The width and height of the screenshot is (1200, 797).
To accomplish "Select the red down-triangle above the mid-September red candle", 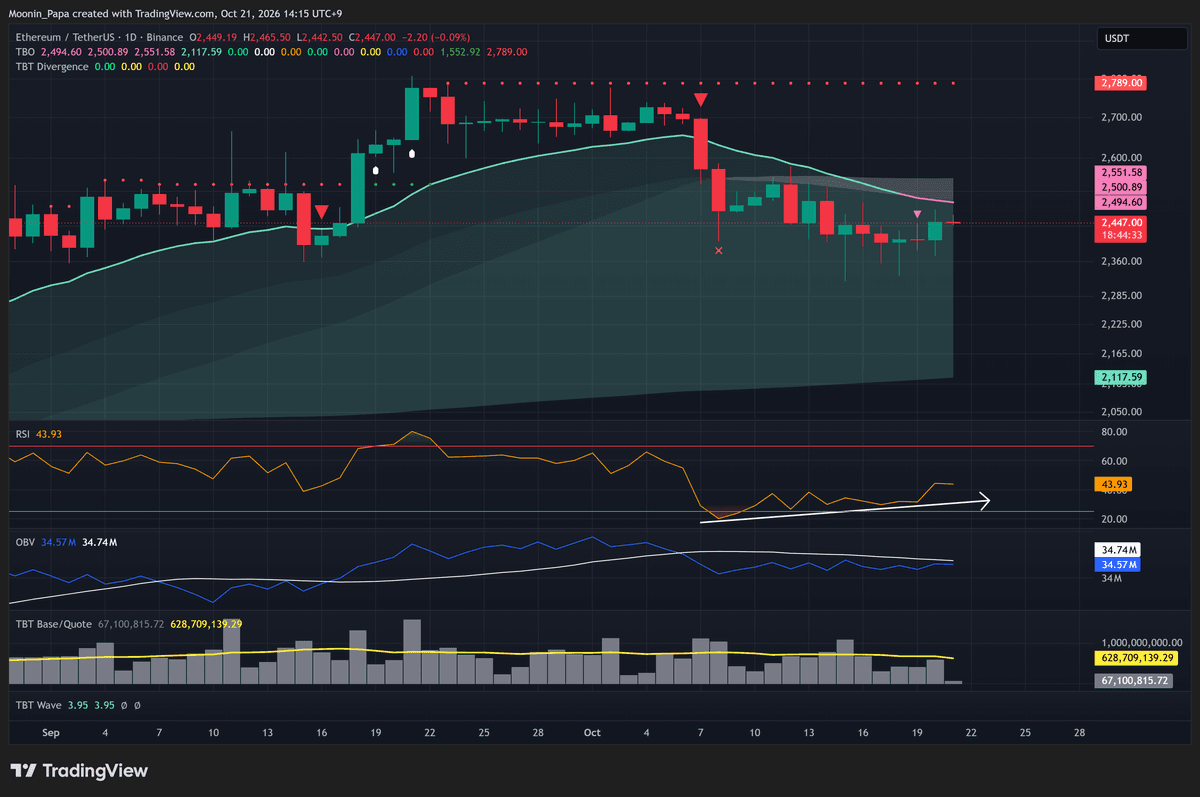I will coord(321,211).
